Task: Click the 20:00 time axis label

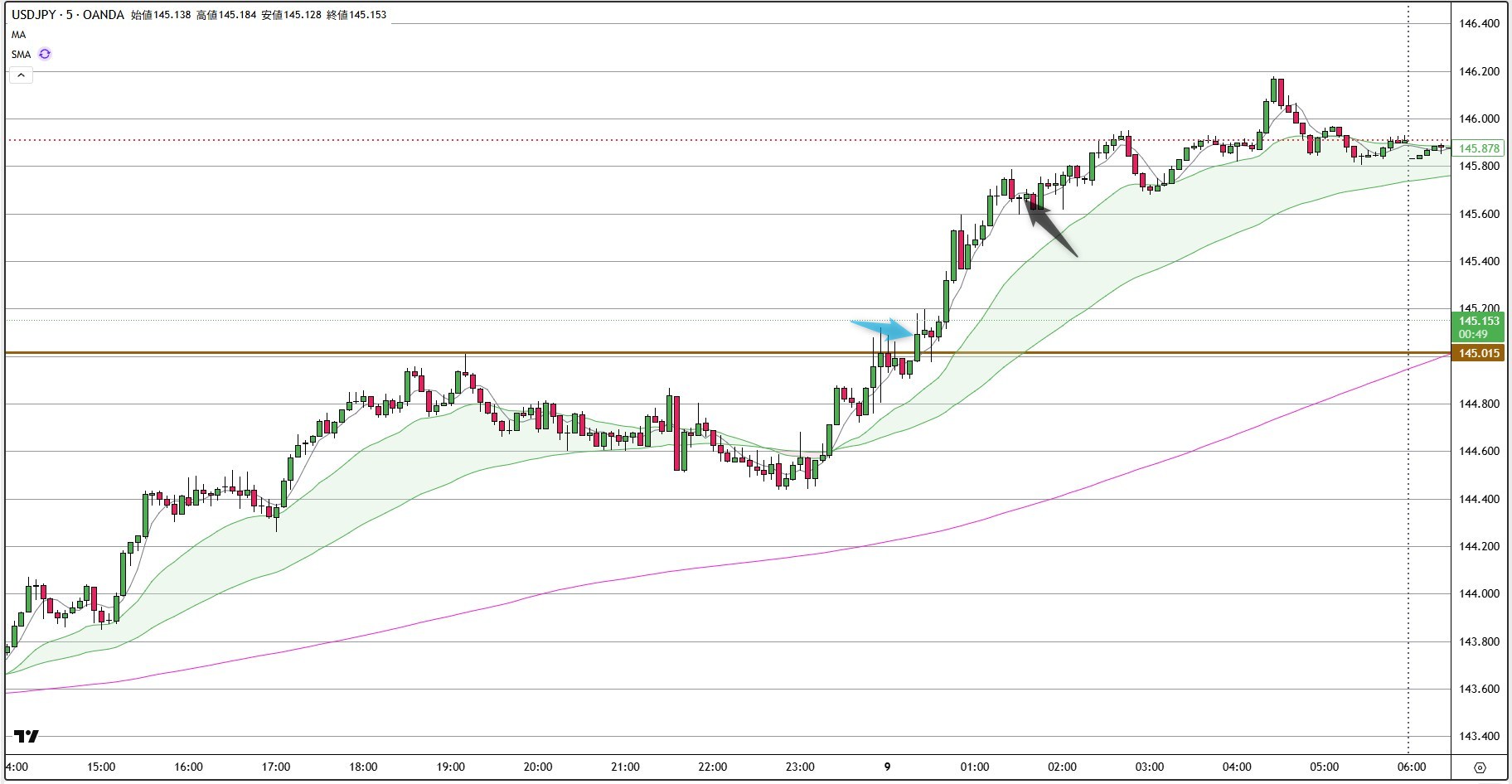Action: pos(538,767)
